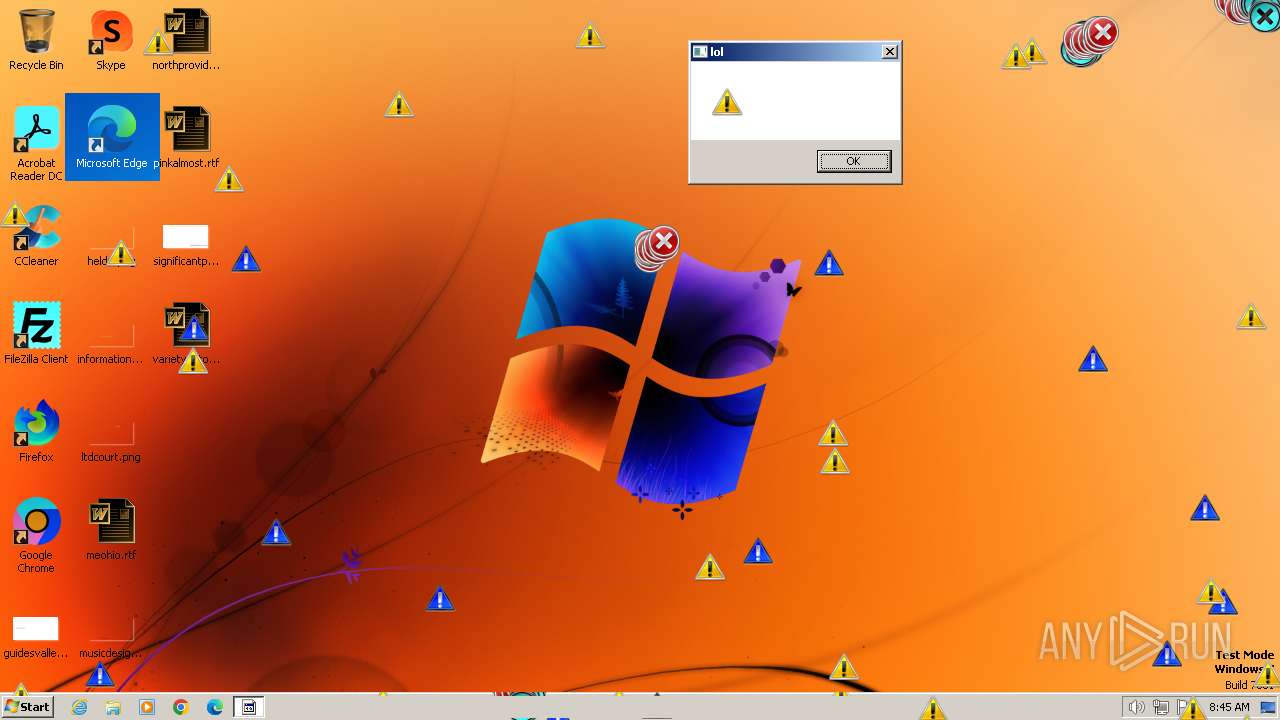Open the guidesvalle... file icon
Viewport: 1280px width, 720px height.
coord(36,637)
